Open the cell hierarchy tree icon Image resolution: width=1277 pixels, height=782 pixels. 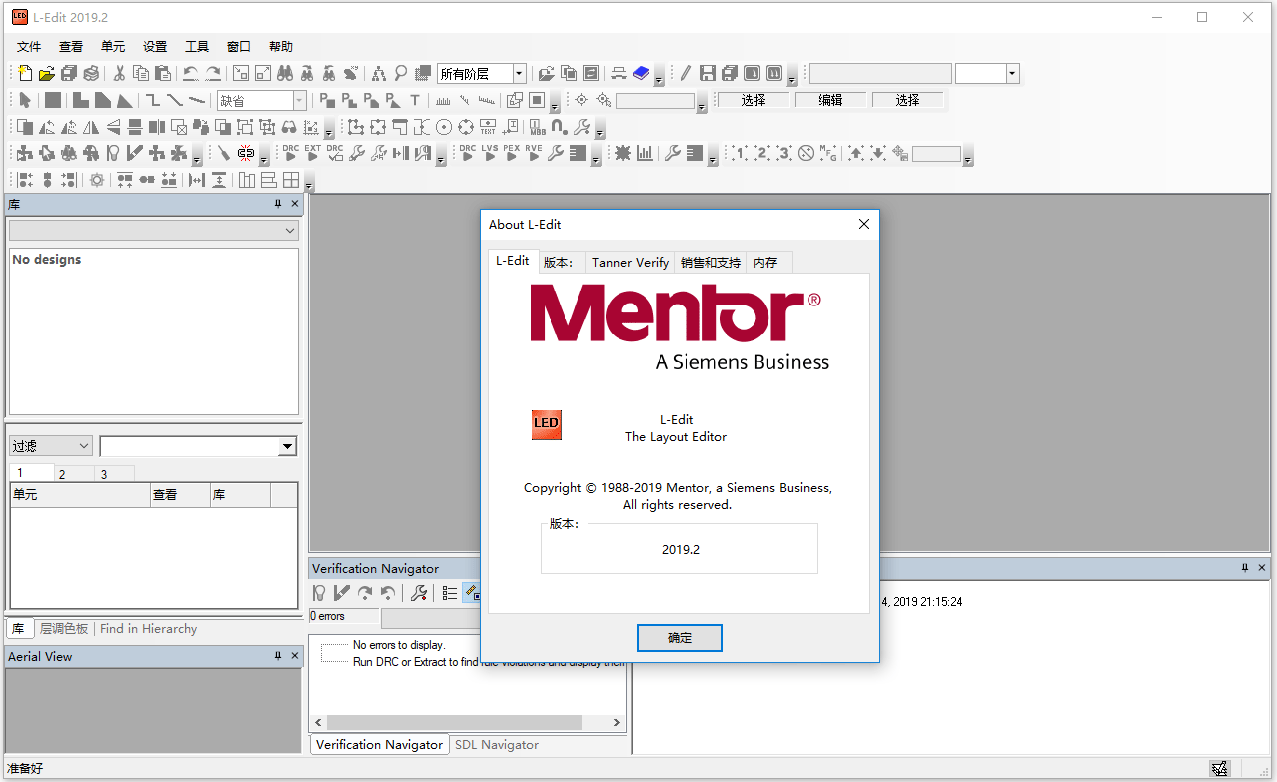click(378, 74)
